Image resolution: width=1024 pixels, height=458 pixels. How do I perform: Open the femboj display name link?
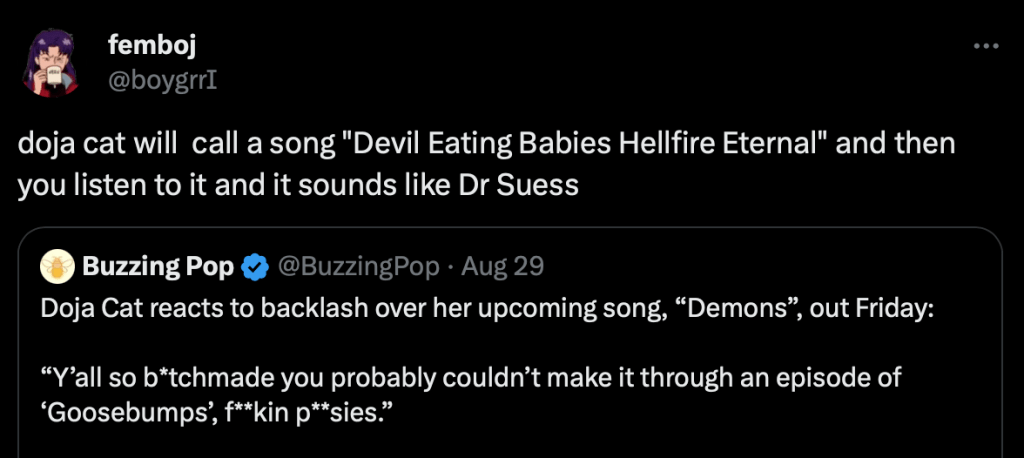(138, 46)
